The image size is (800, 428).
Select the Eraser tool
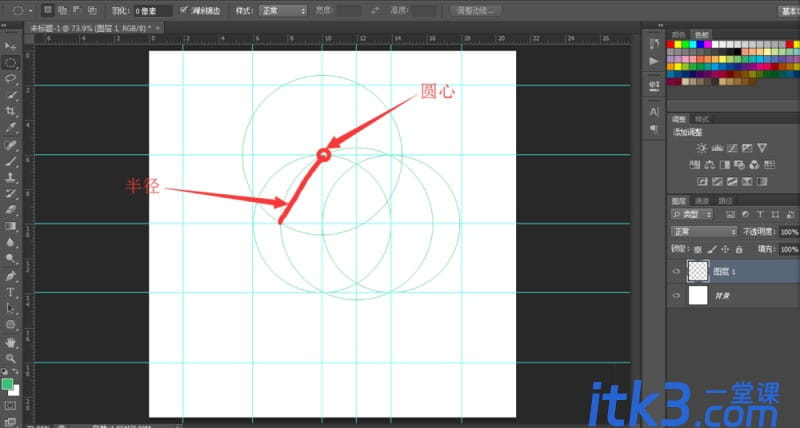10,210
